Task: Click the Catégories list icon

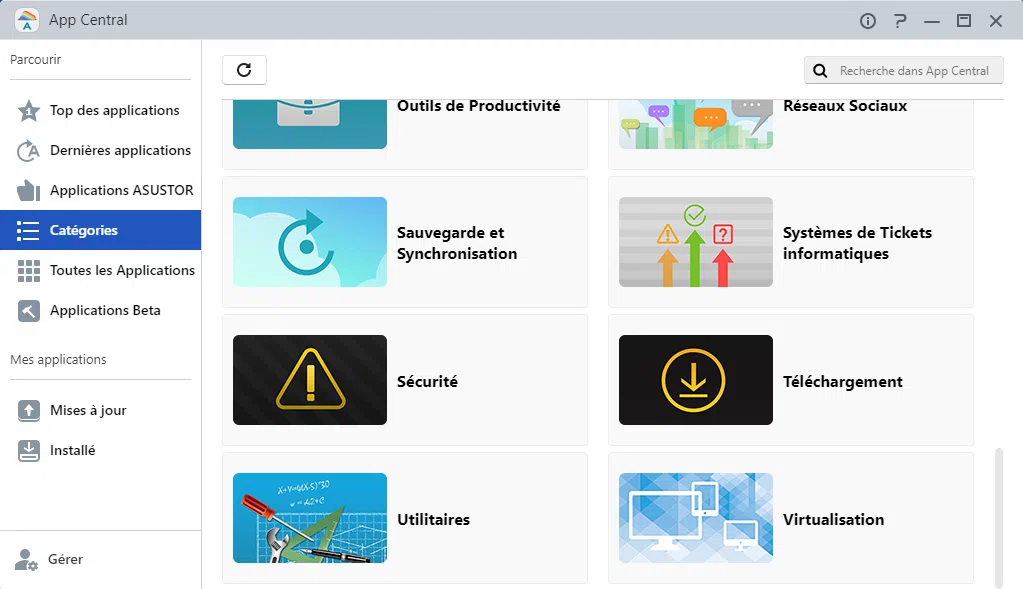Action: (x=28, y=230)
